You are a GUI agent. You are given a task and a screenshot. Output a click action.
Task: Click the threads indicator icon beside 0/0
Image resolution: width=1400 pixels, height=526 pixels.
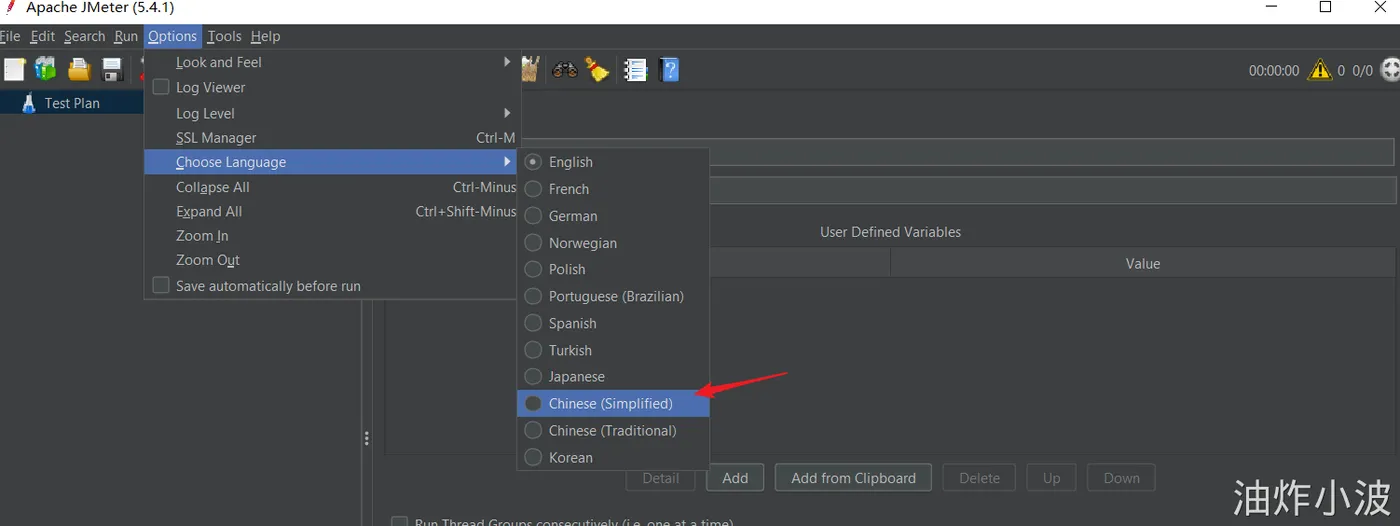coord(1390,70)
